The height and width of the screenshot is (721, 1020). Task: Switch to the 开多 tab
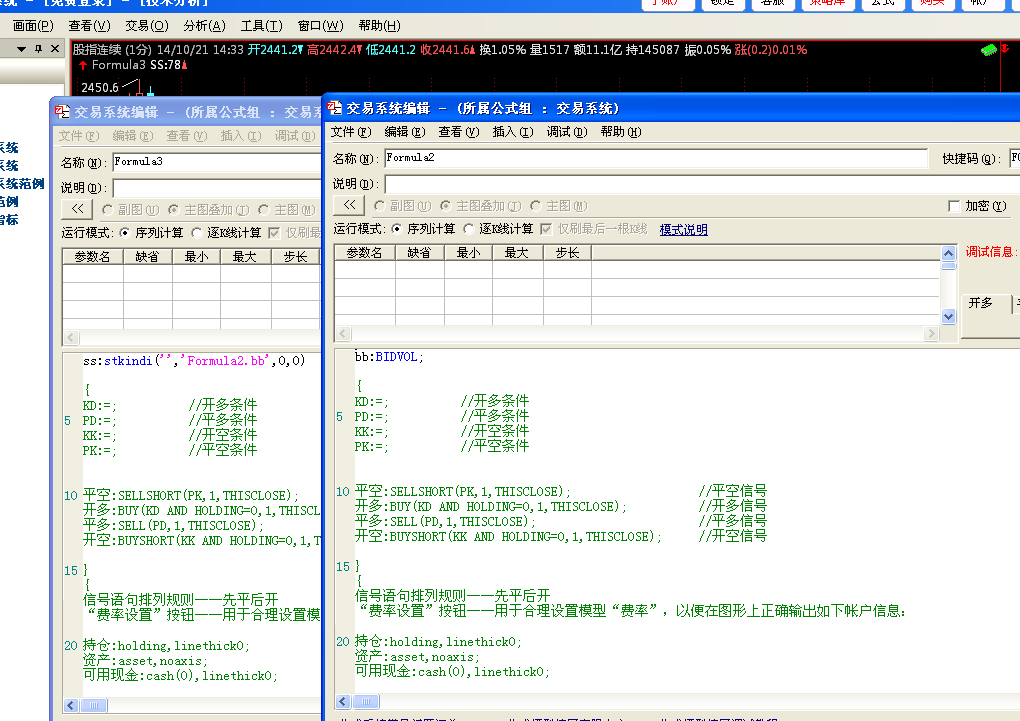pos(985,303)
